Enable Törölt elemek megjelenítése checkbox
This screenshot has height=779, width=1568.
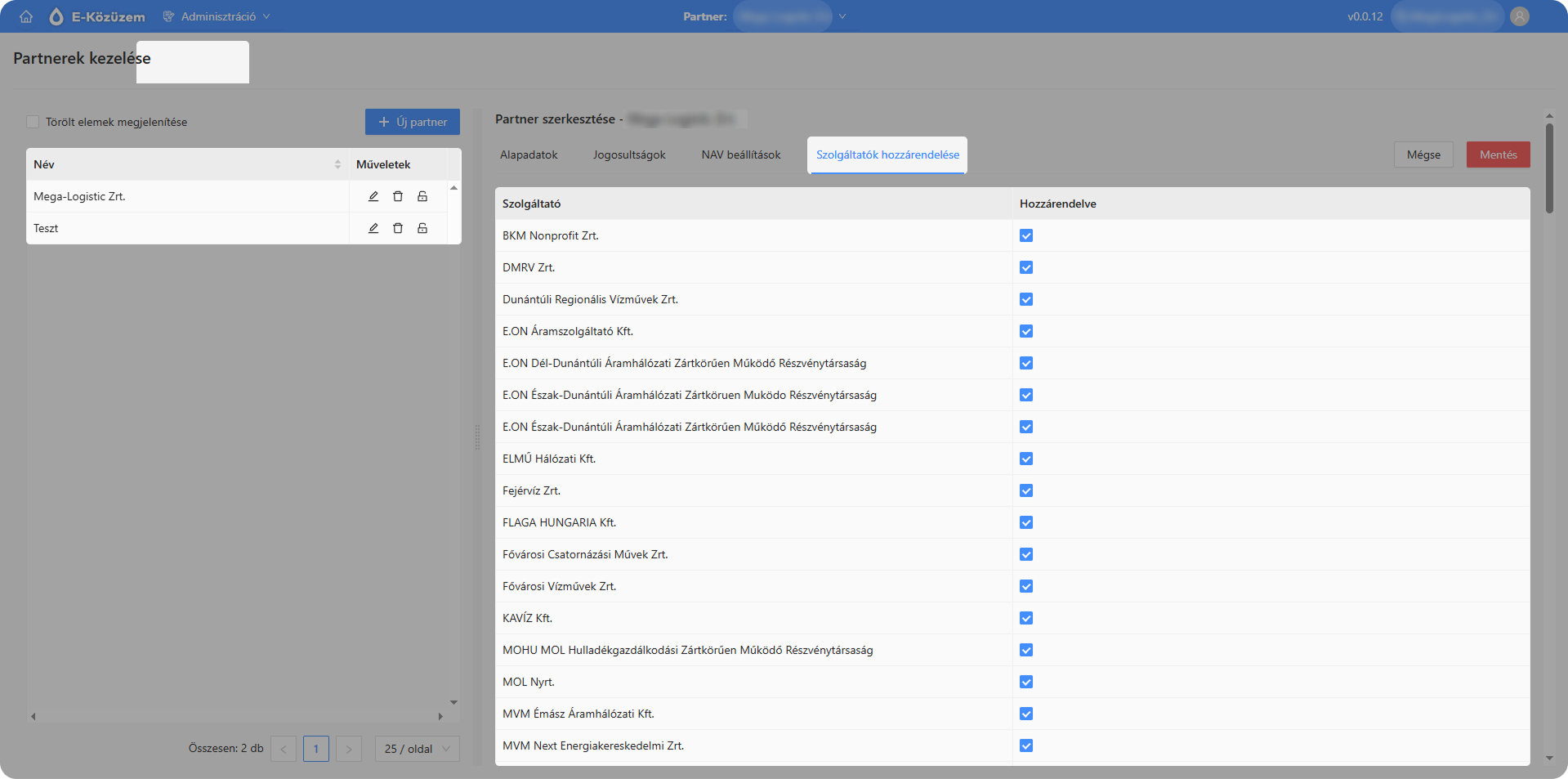click(33, 122)
